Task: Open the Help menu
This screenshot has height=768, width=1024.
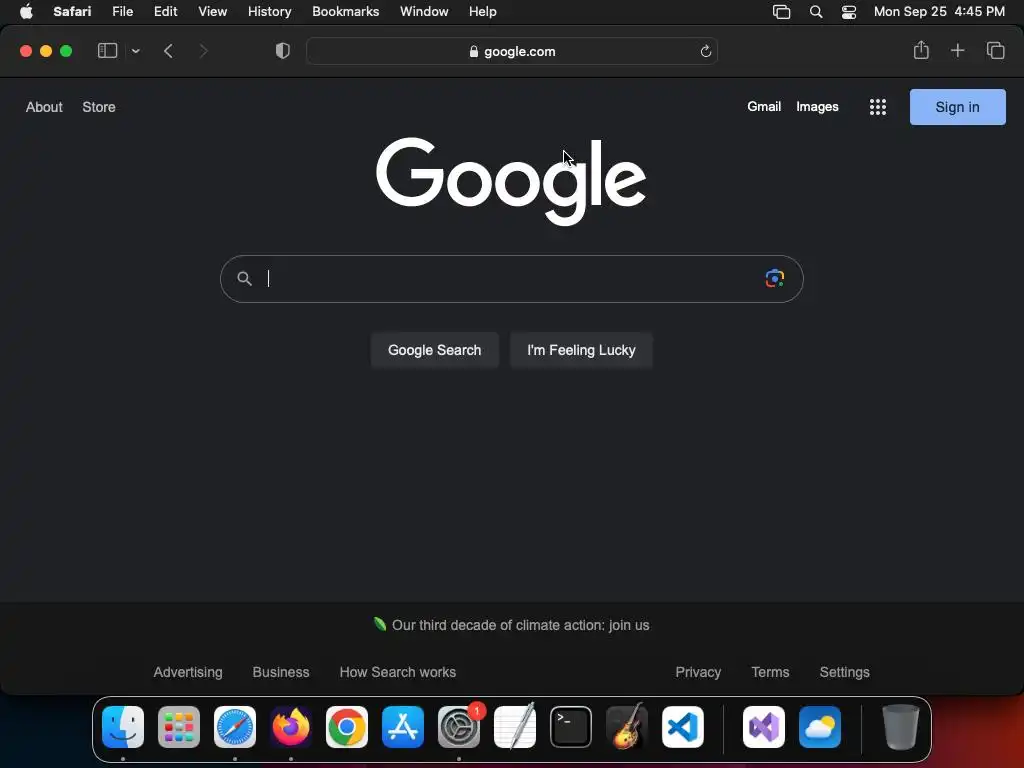Action: [483, 12]
